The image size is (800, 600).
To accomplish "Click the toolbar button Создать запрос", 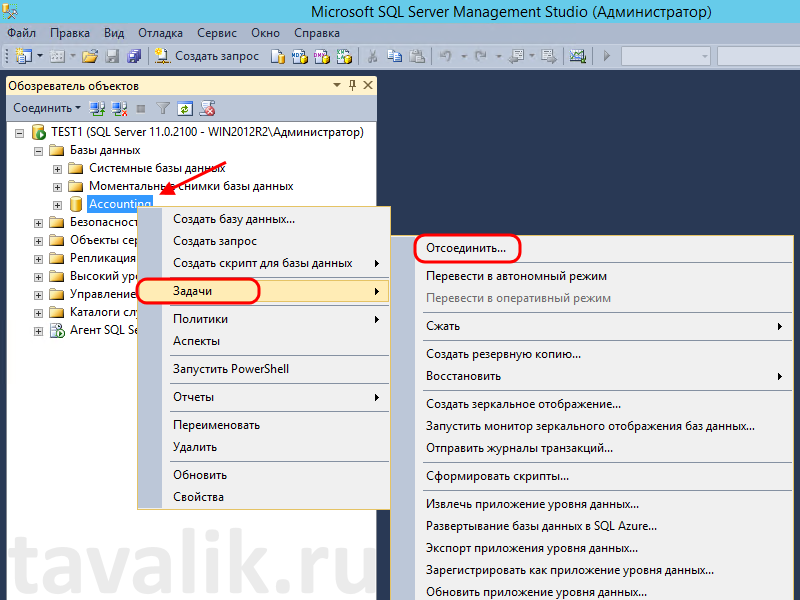I will coord(207,56).
